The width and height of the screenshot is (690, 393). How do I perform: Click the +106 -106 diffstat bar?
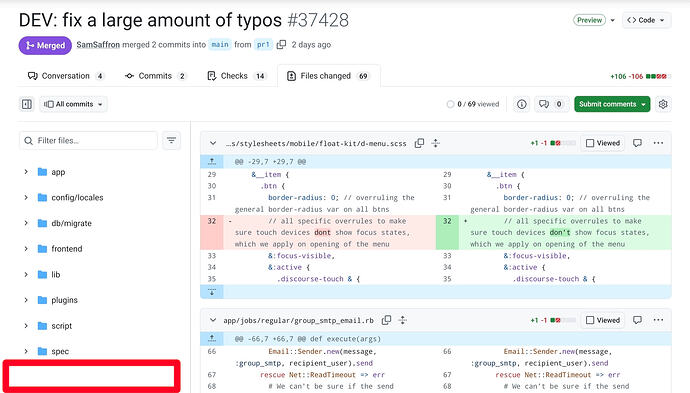[640, 77]
